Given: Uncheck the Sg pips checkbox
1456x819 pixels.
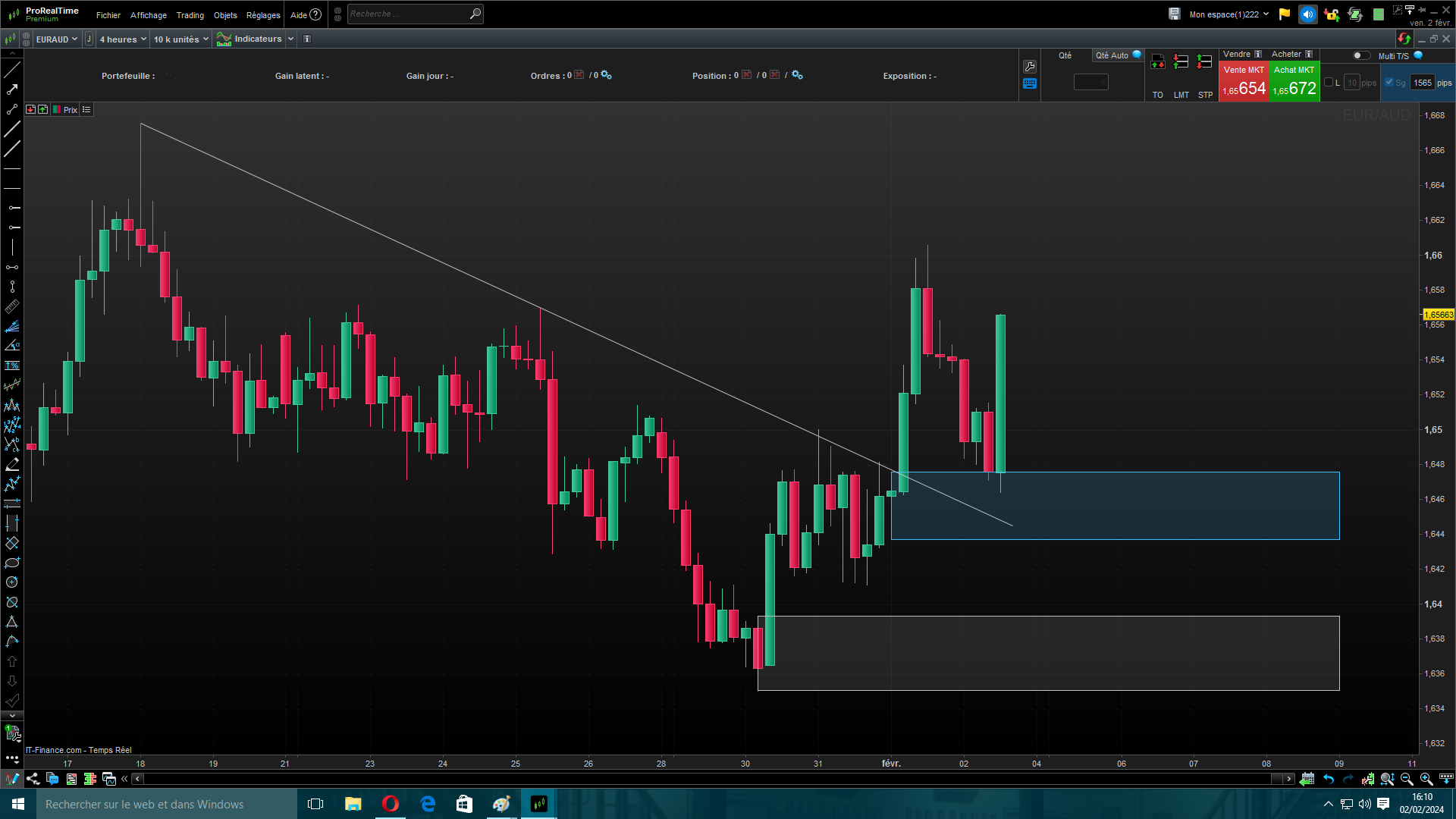Looking at the screenshot, I should (x=1389, y=83).
